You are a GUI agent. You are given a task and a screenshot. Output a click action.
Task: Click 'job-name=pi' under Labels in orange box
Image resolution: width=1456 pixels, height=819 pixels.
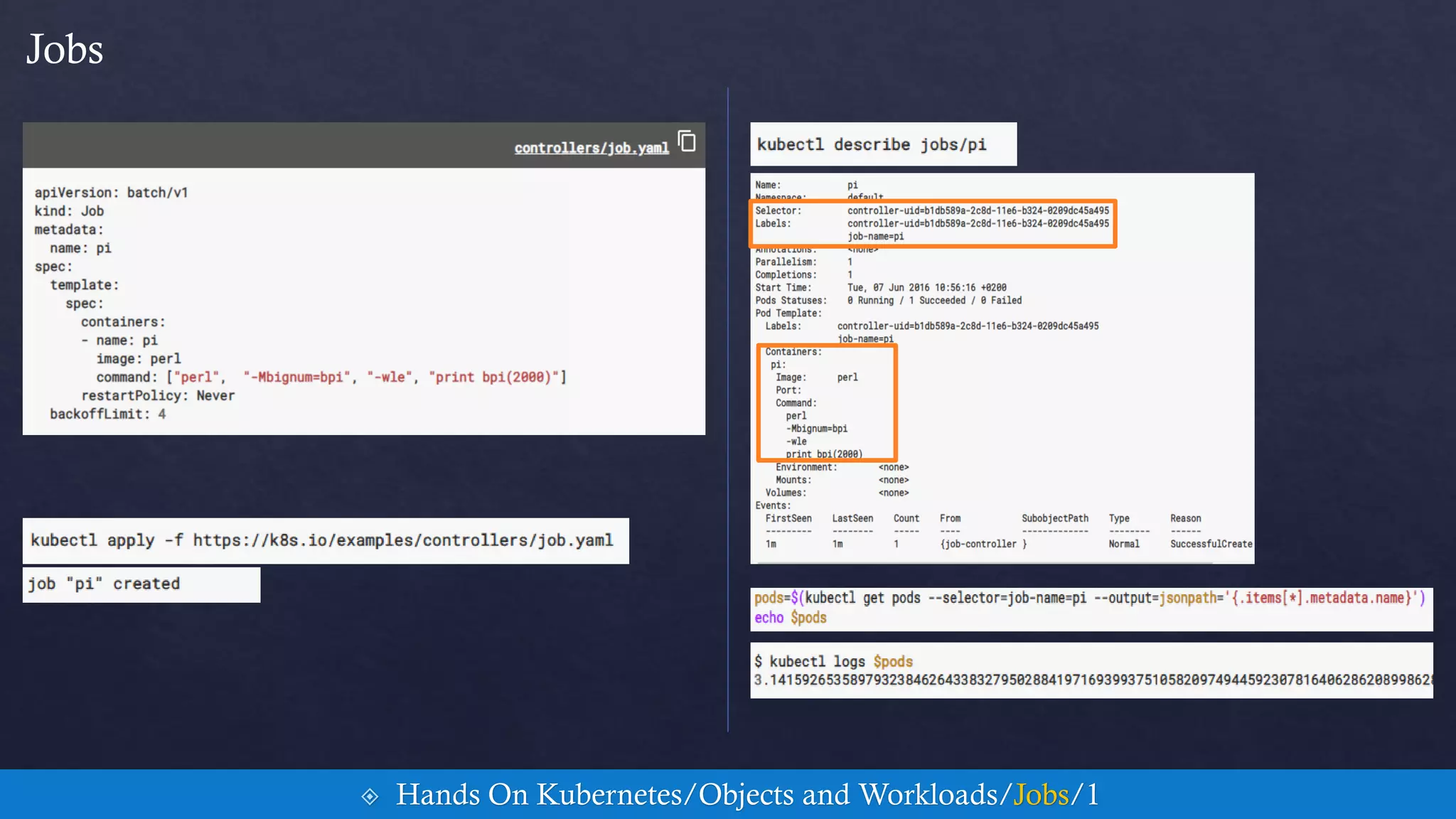[876, 236]
